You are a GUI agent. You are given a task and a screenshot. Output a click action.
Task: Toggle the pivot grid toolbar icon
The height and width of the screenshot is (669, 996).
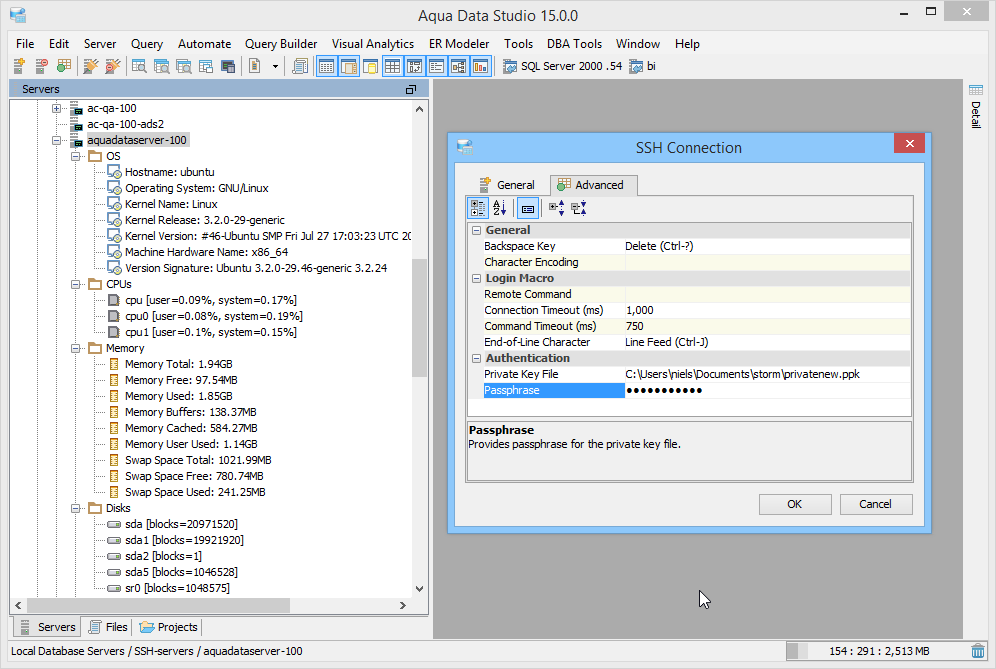click(415, 66)
